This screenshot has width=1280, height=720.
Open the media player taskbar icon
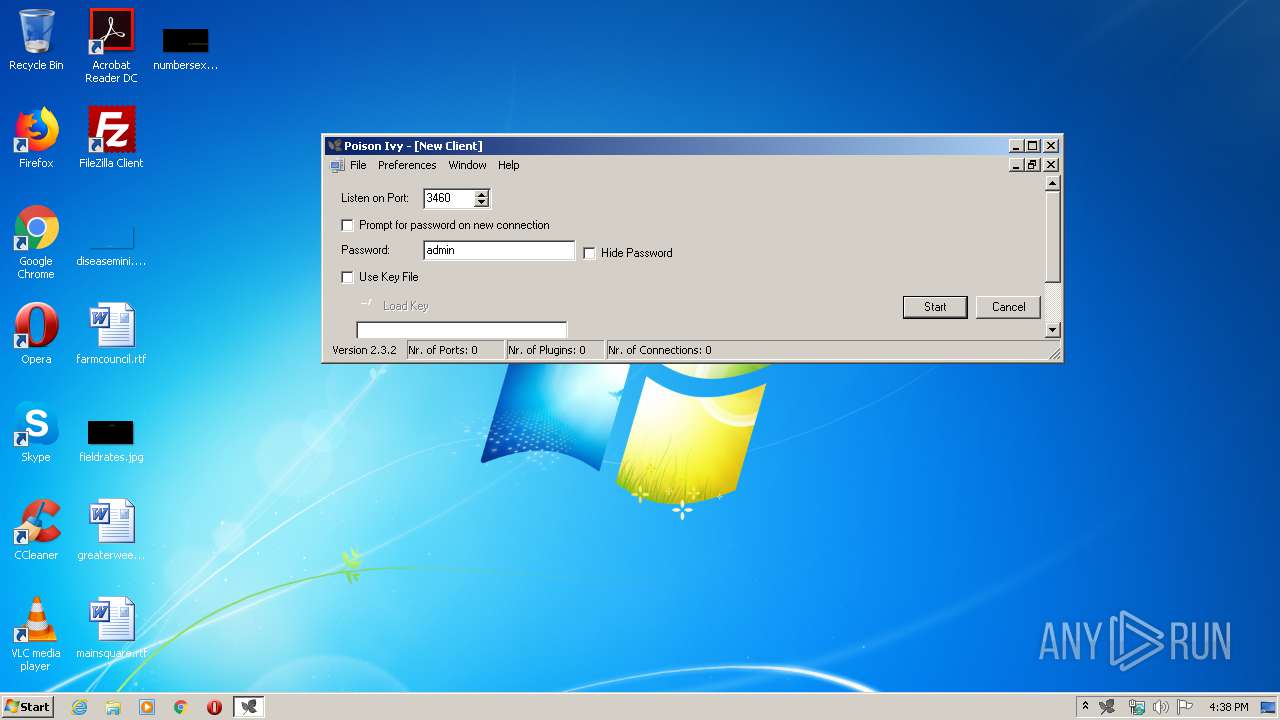tap(147, 707)
